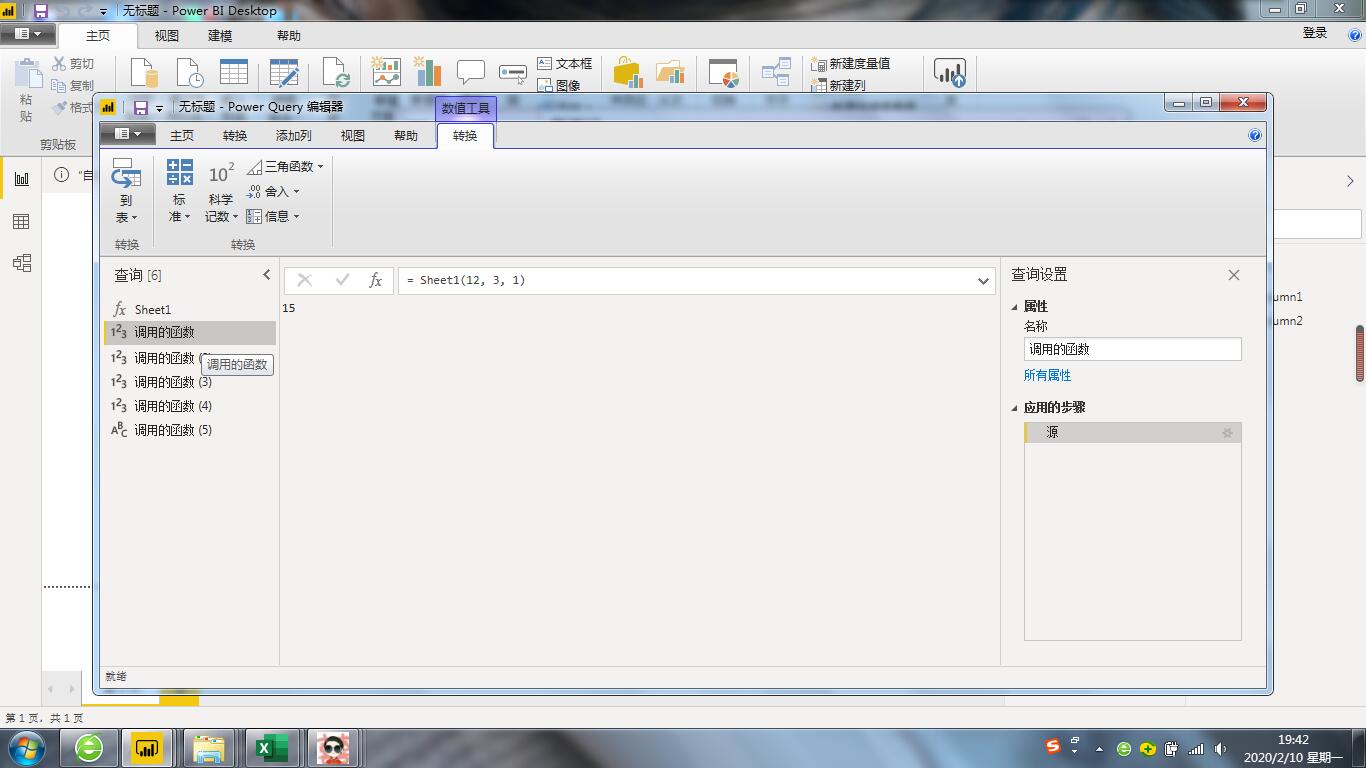Click the 最近使用的源 recent sources icon
Image resolution: width=1366 pixels, height=768 pixels.
click(x=190, y=73)
